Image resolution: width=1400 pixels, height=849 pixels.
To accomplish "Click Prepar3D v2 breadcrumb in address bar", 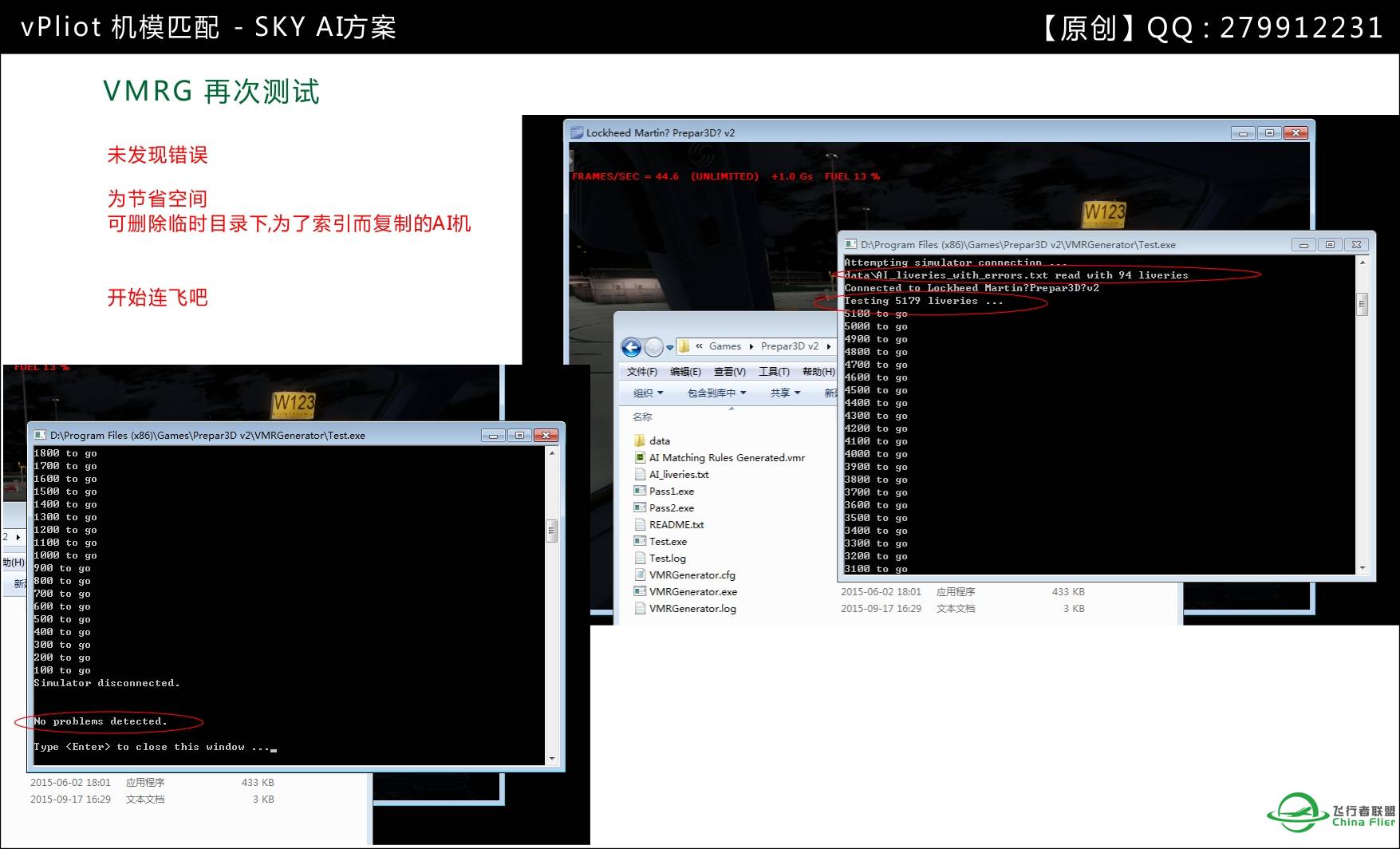I will click(790, 346).
